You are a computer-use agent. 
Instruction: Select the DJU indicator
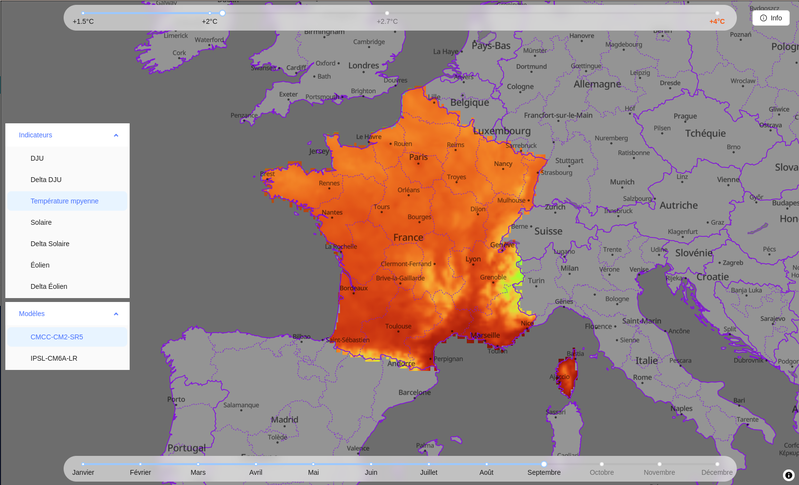coord(37,158)
